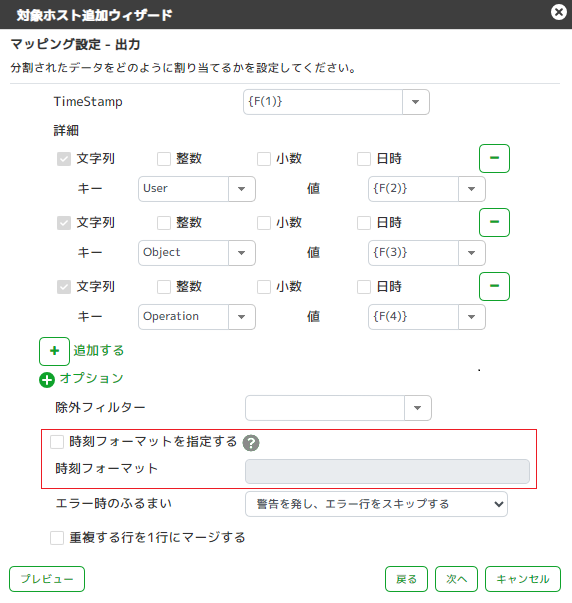This screenshot has width=572, height=603.
Task: Open help icon beside 時刻フォーマットを指定する
Action: pos(251,443)
